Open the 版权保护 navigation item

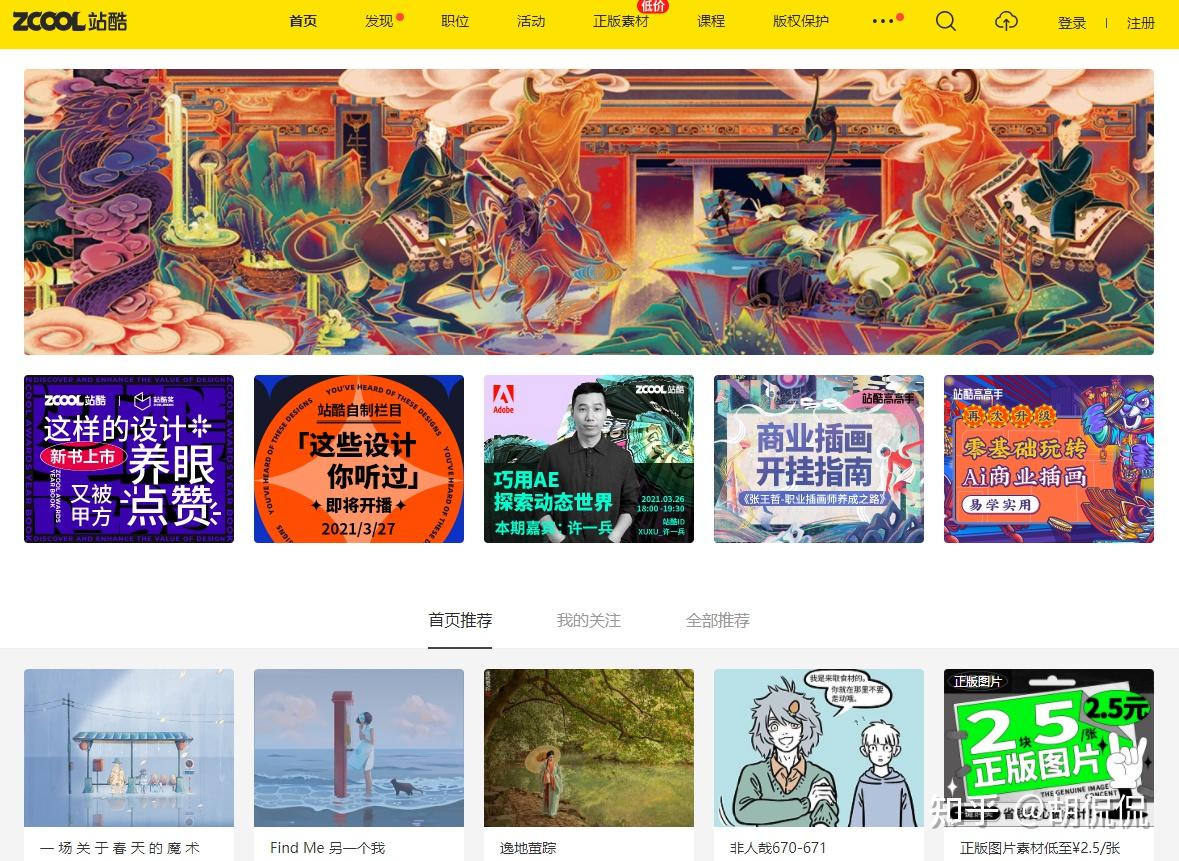[x=800, y=21]
